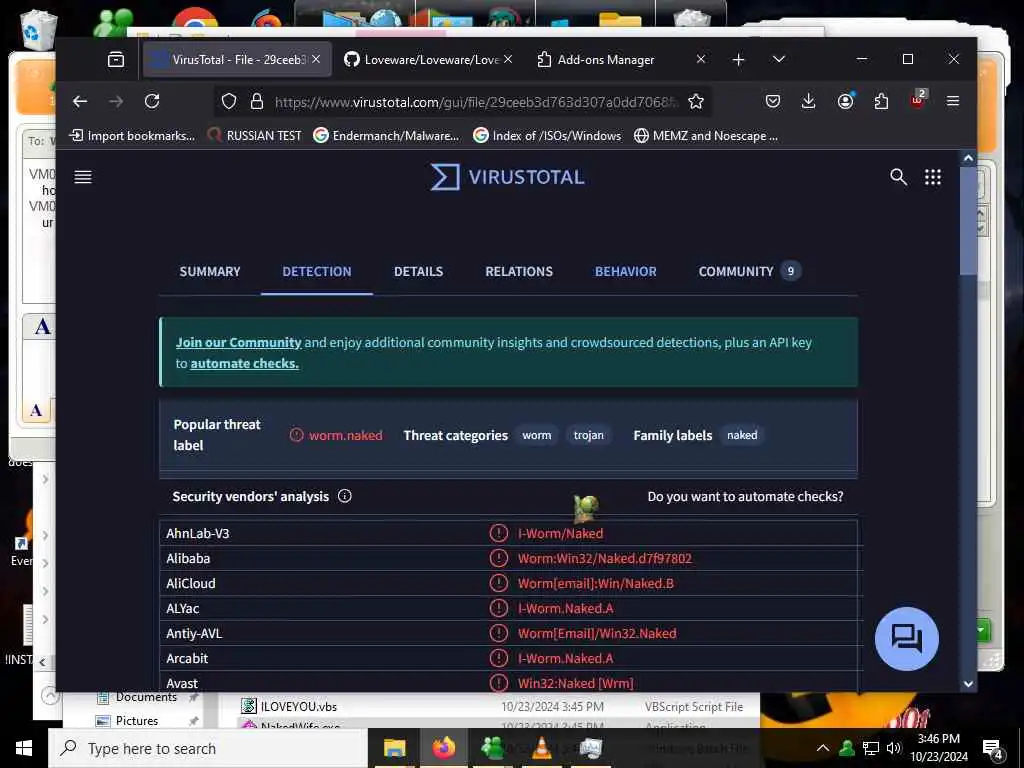Show site security padlock info
This screenshot has width=1024, height=768.
257,101
